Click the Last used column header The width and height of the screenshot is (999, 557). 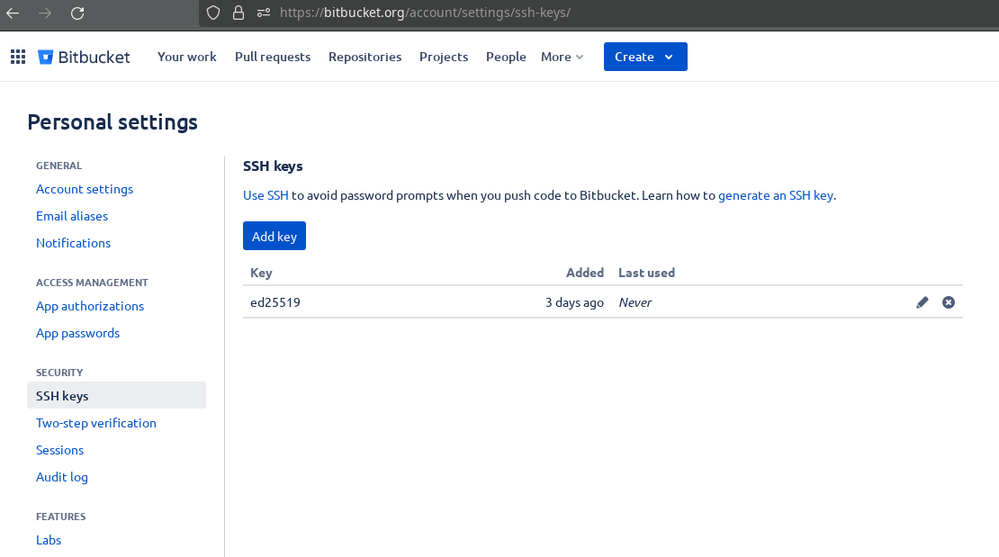coord(647,273)
